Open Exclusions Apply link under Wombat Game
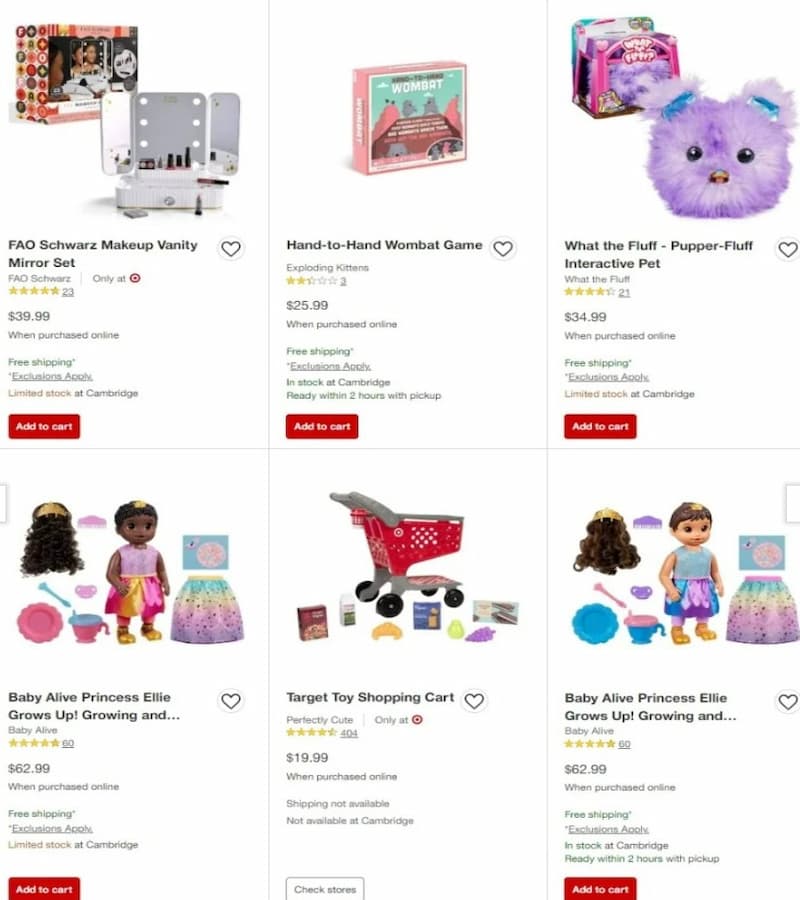The image size is (800, 900). pyautogui.click(x=331, y=366)
